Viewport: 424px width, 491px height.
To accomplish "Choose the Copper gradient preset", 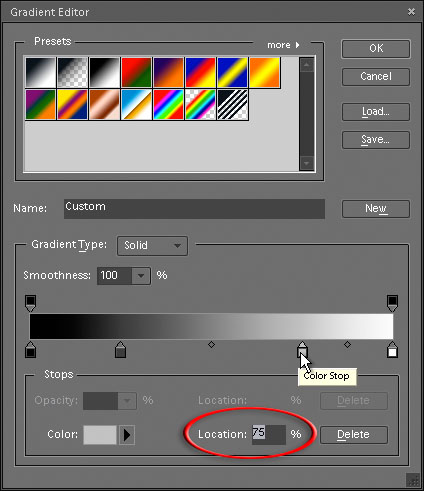I will [105, 104].
